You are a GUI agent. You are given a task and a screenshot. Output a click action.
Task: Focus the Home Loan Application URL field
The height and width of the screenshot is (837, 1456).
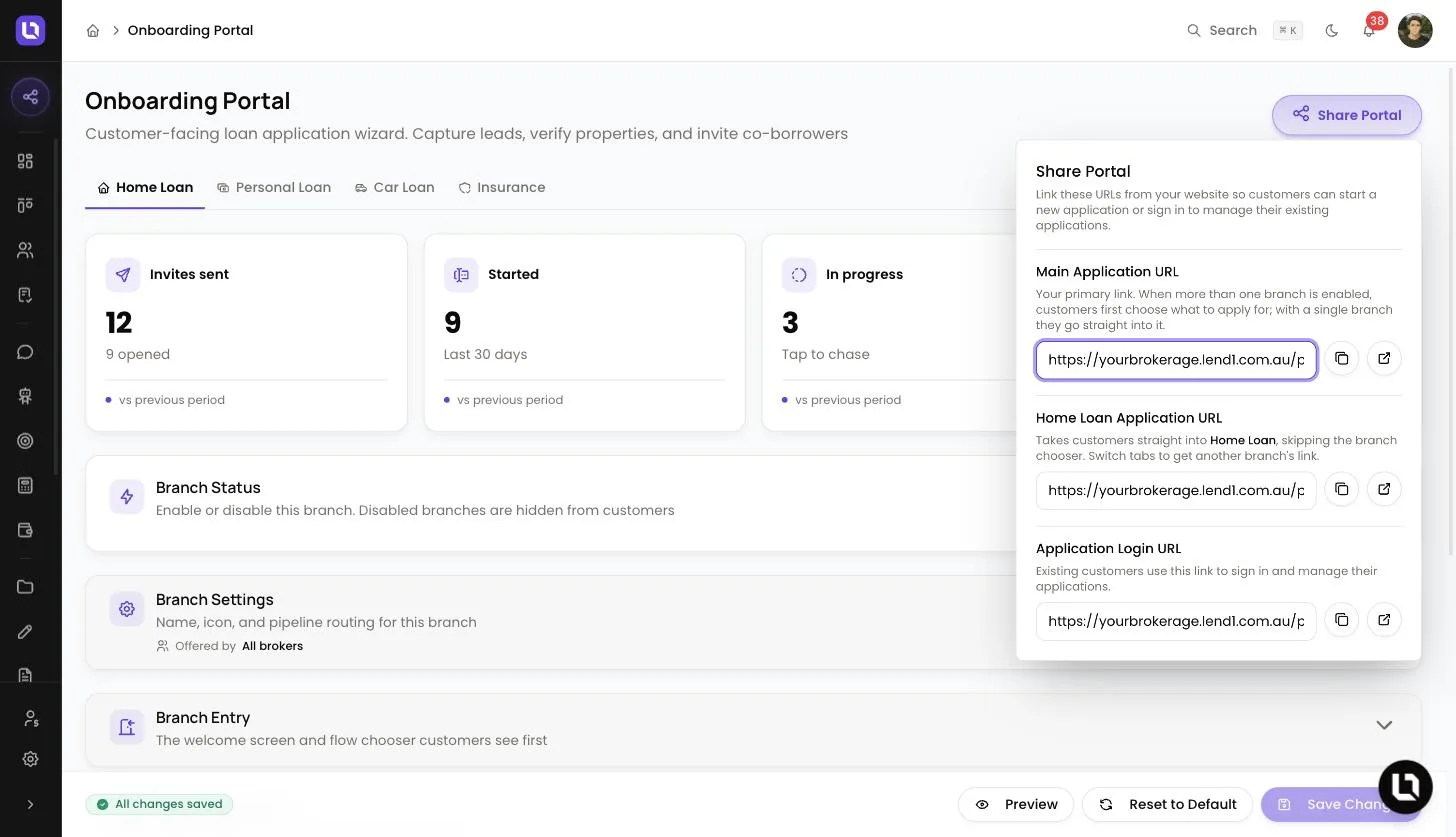point(1176,491)
